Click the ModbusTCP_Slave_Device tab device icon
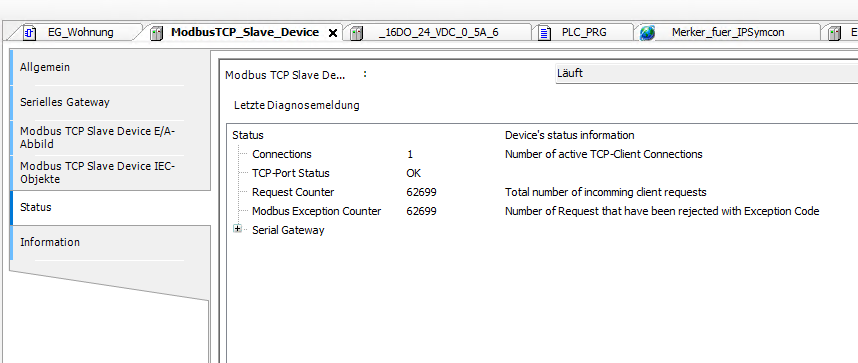The width and height of the screenshot is (858, 363). point(156,33)
